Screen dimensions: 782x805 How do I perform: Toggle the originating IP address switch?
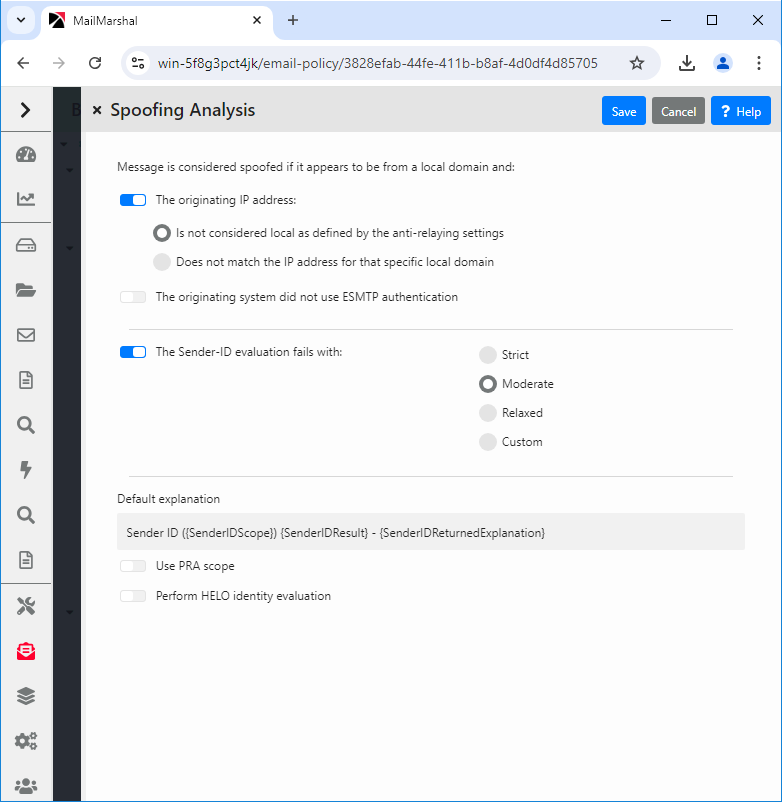tap(133, 200)
